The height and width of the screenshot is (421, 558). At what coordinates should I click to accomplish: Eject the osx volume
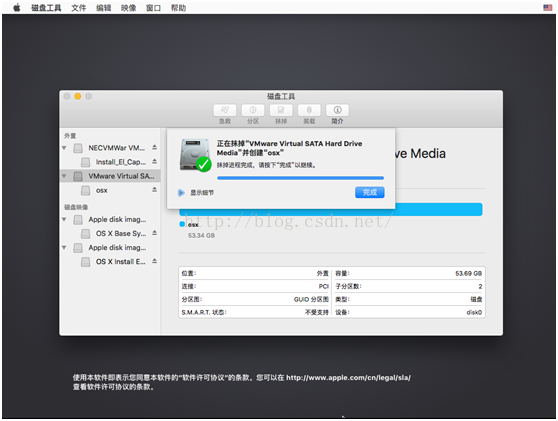click(154, 189)
